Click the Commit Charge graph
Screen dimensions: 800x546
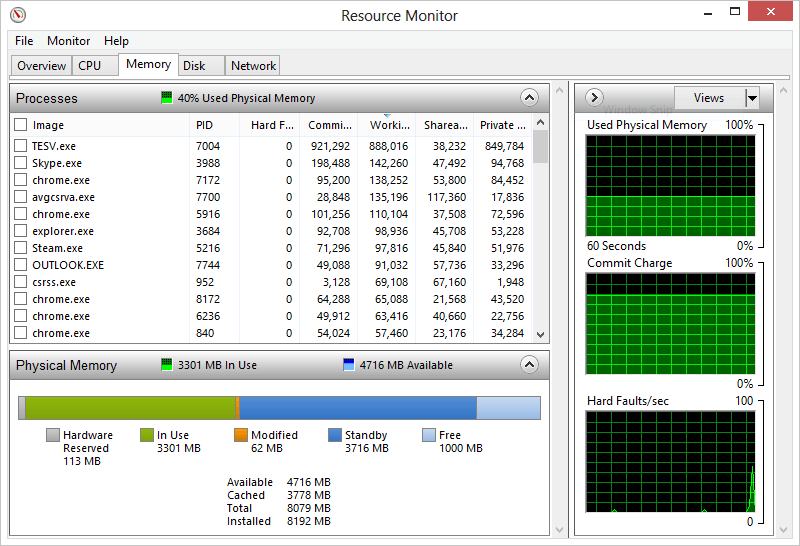pos(670,324)
